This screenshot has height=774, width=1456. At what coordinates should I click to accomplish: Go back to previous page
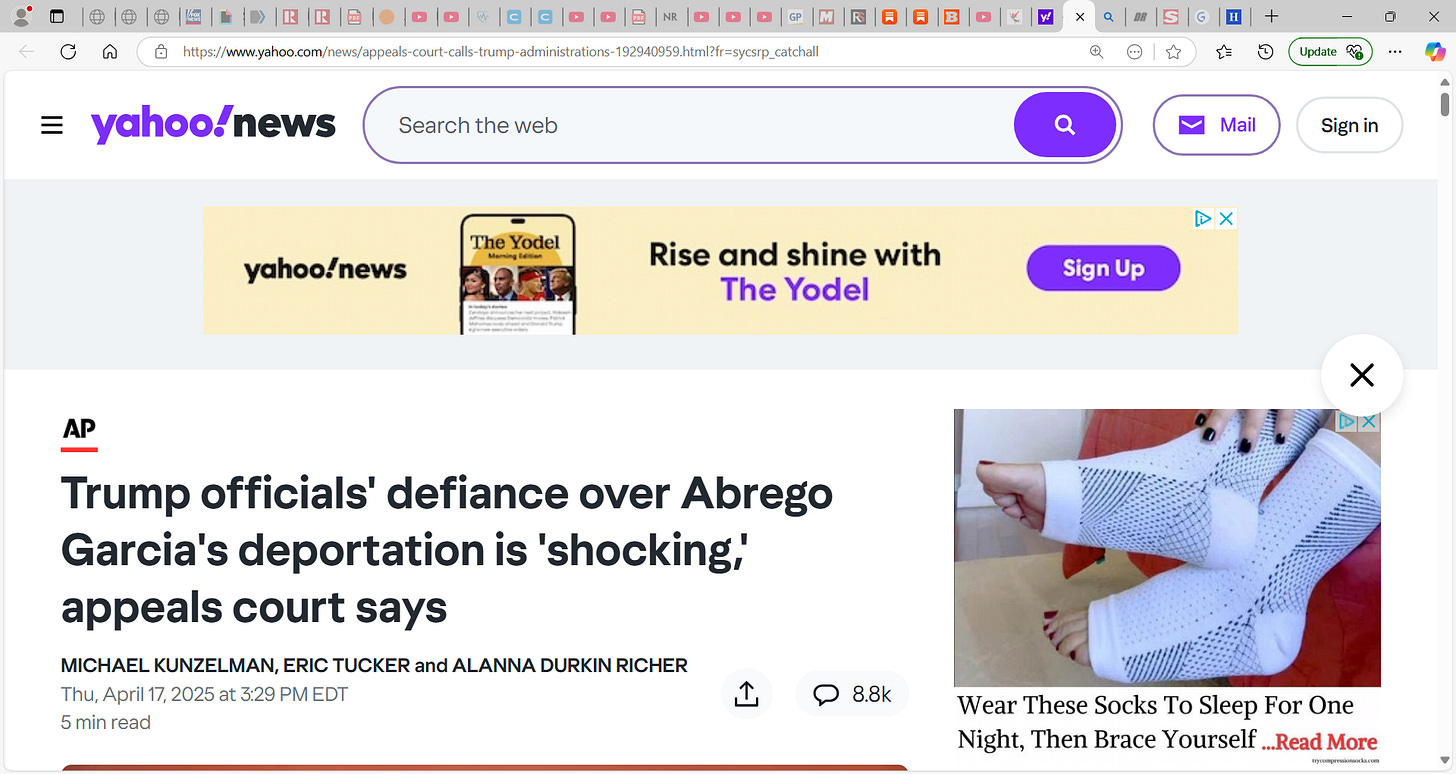(x=27, y=52)
